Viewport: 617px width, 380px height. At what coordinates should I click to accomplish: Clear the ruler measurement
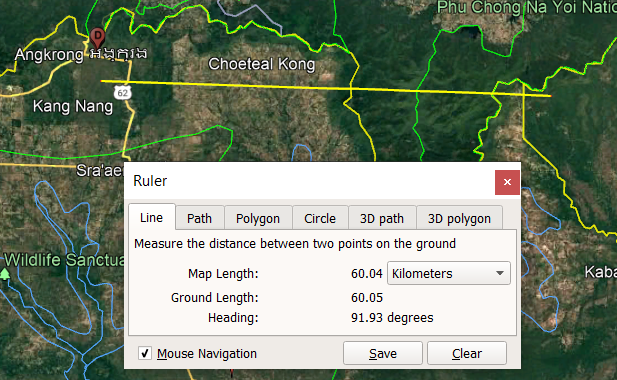467,353
